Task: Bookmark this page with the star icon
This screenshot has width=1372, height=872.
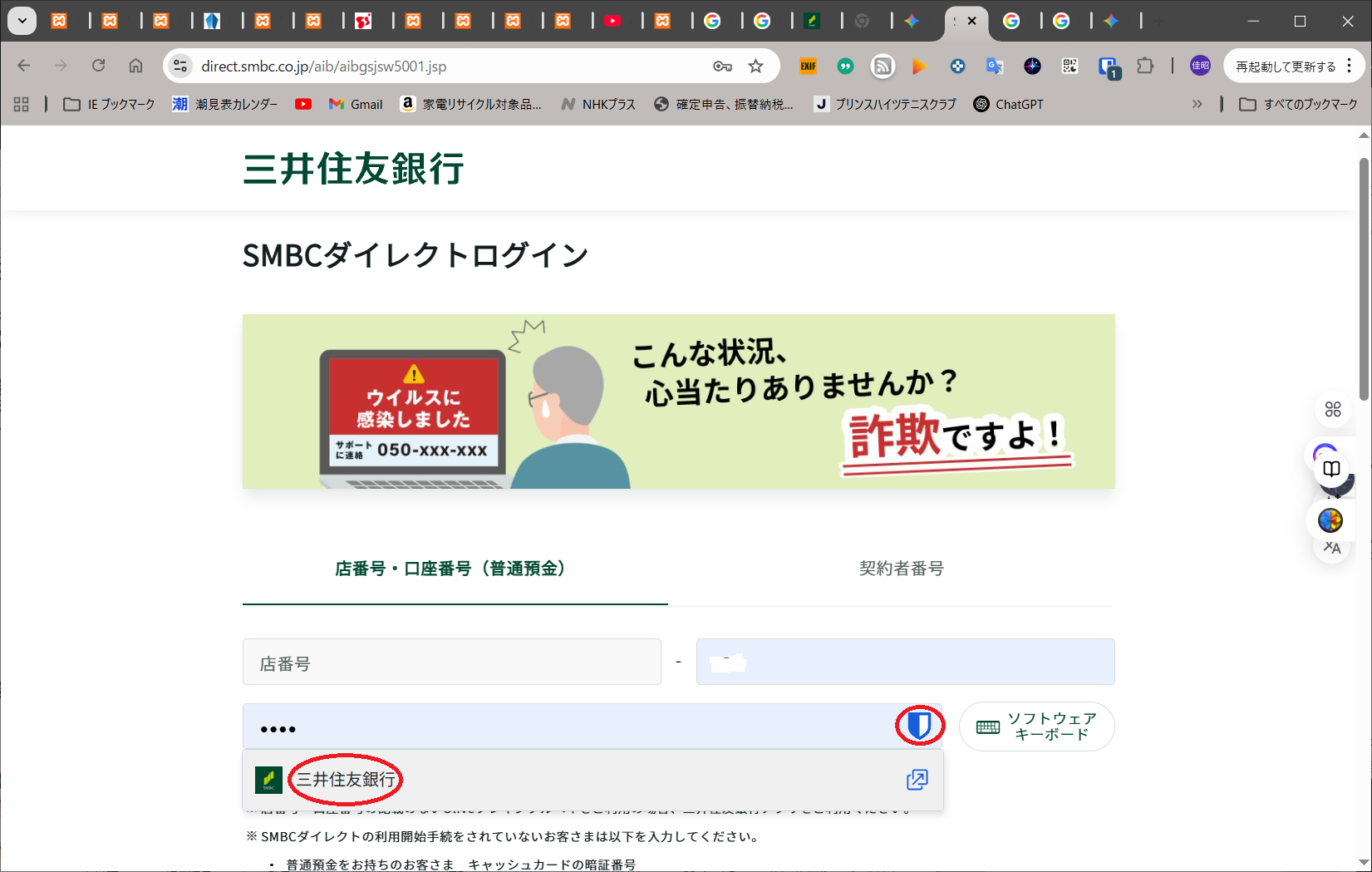Action: [755, 67]
